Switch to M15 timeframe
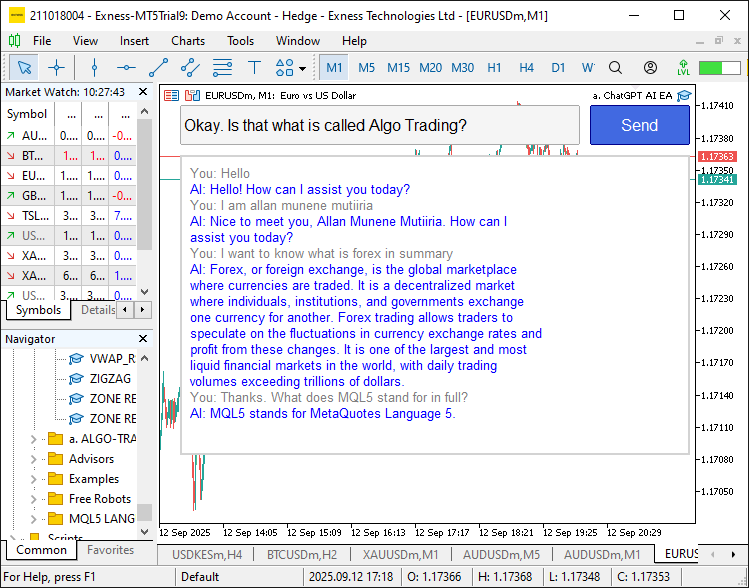 [x=398, y=67]
